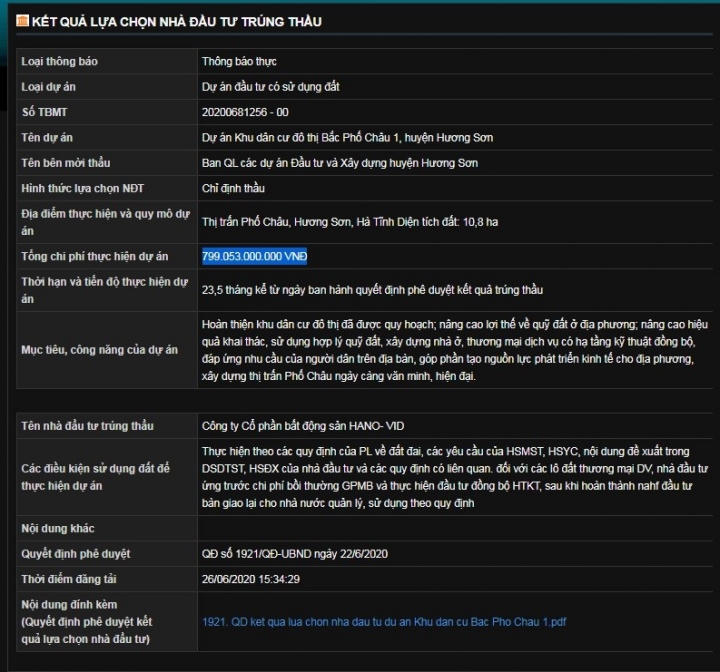Click the 'Loại dự án' value text
Screen dimensions: 720x672
[270, 87]
